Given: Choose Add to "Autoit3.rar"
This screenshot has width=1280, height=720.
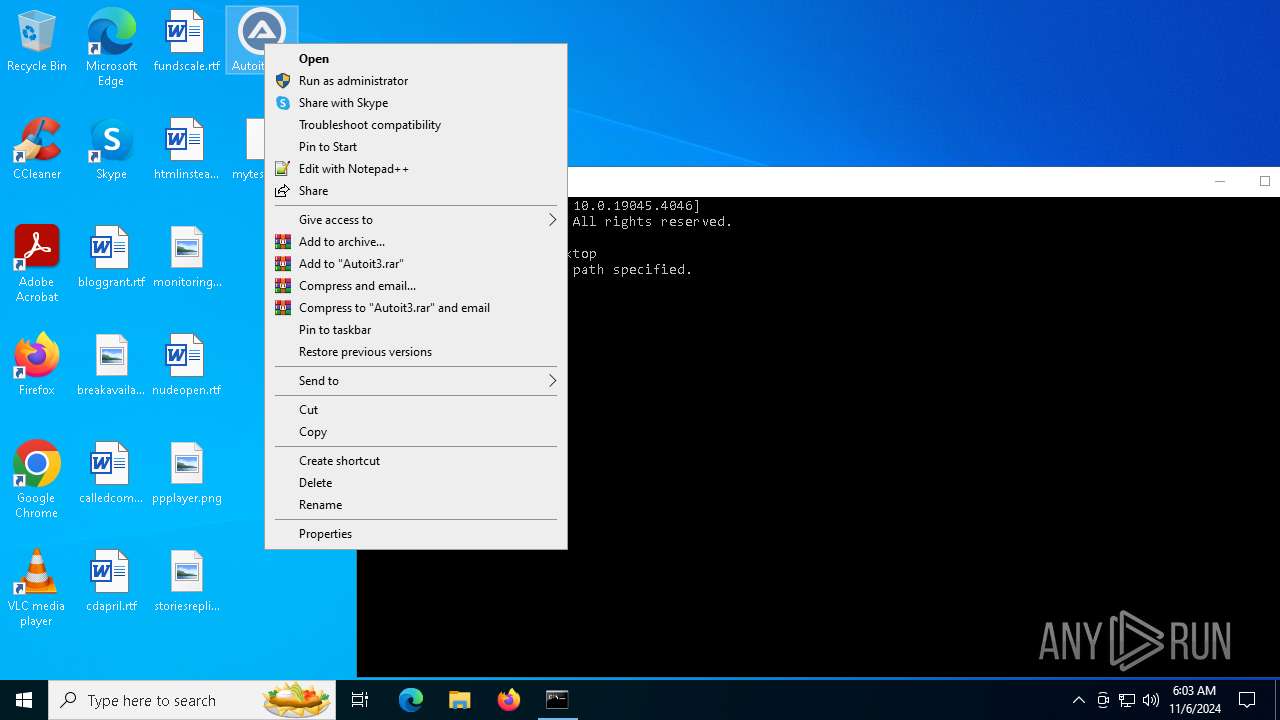Looking at the screenshot, I should click(416, 264).
